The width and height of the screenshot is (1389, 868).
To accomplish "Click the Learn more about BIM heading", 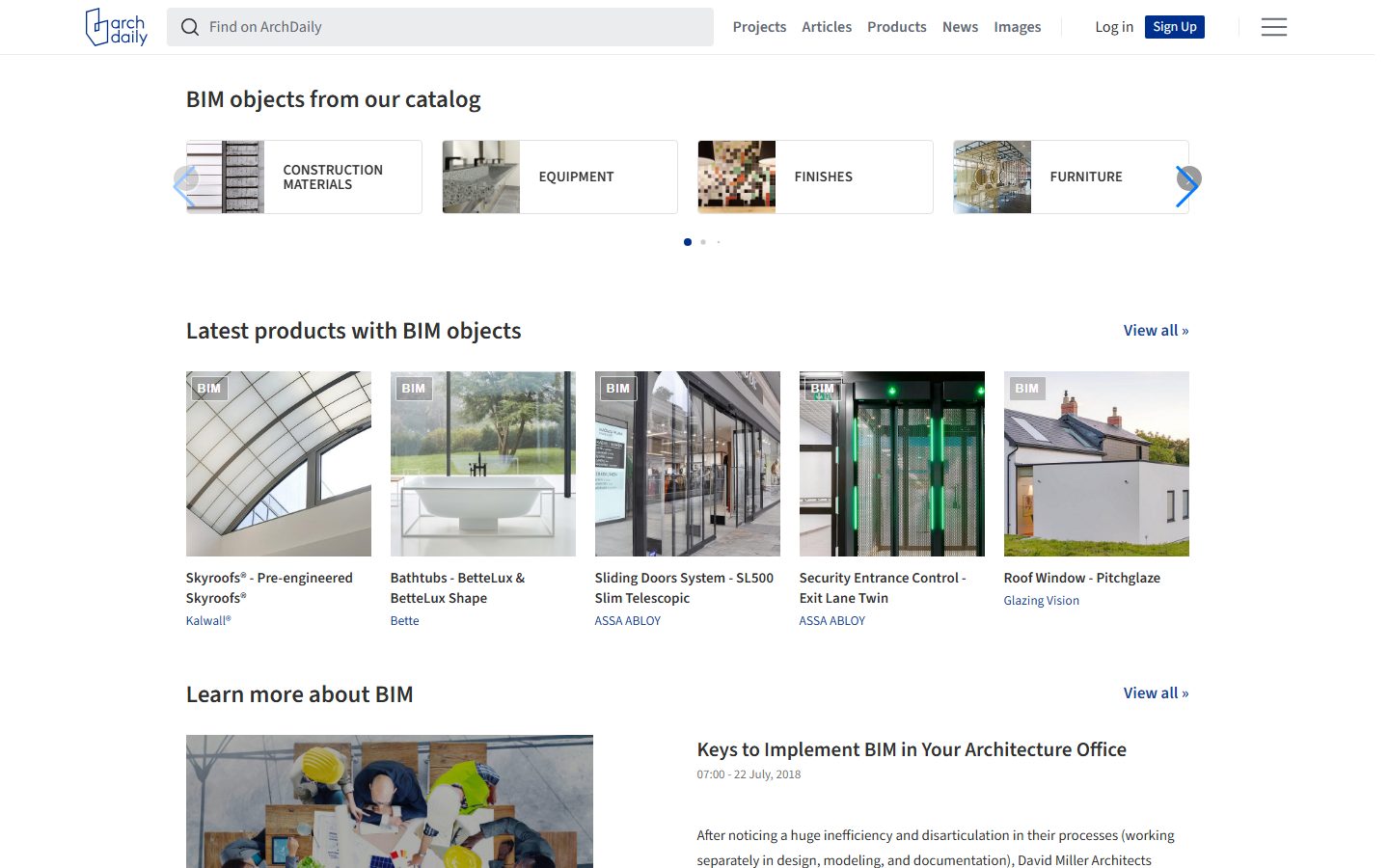I will 300,694.
